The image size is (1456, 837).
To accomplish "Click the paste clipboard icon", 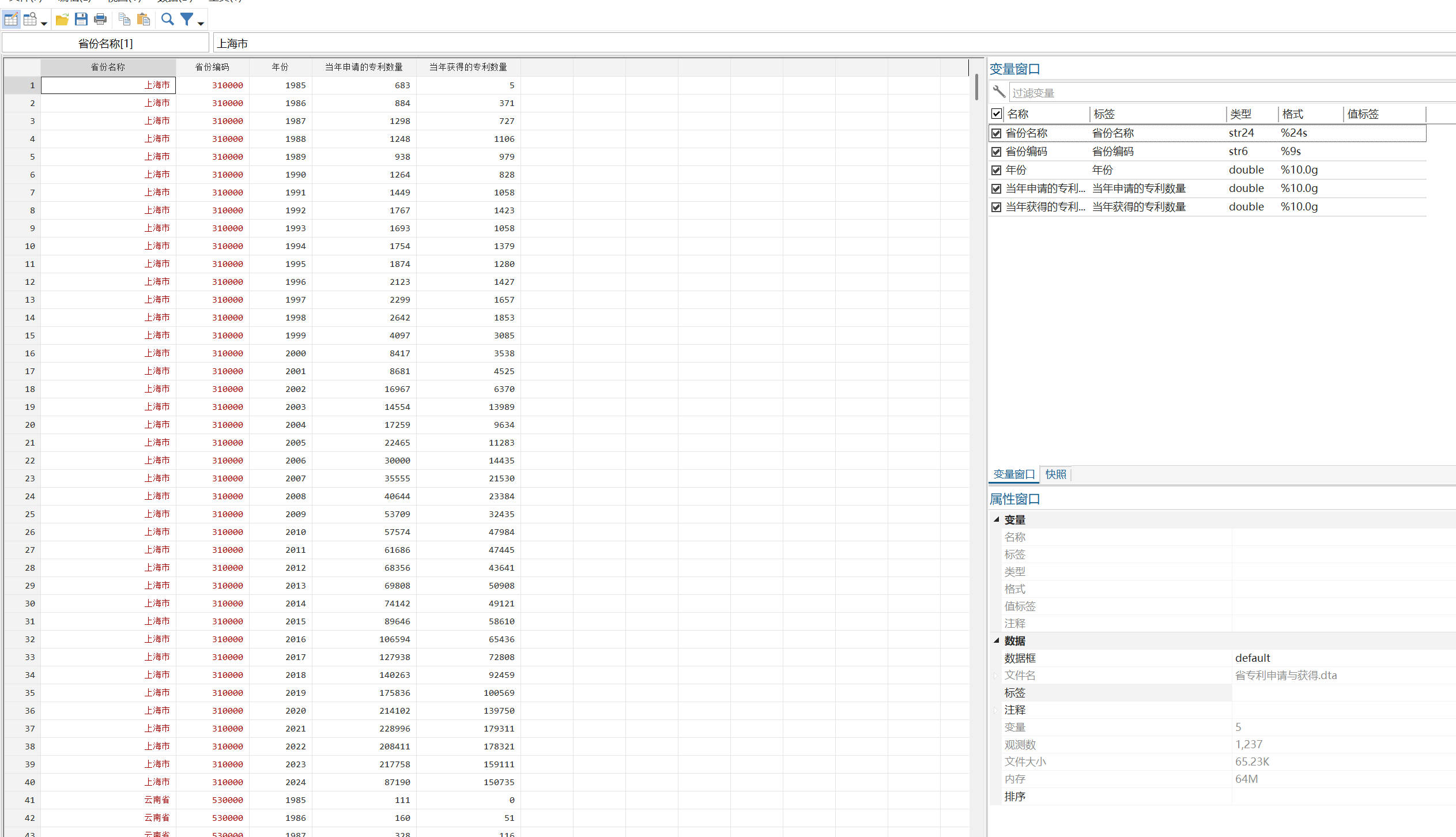I will click(144, 20).
